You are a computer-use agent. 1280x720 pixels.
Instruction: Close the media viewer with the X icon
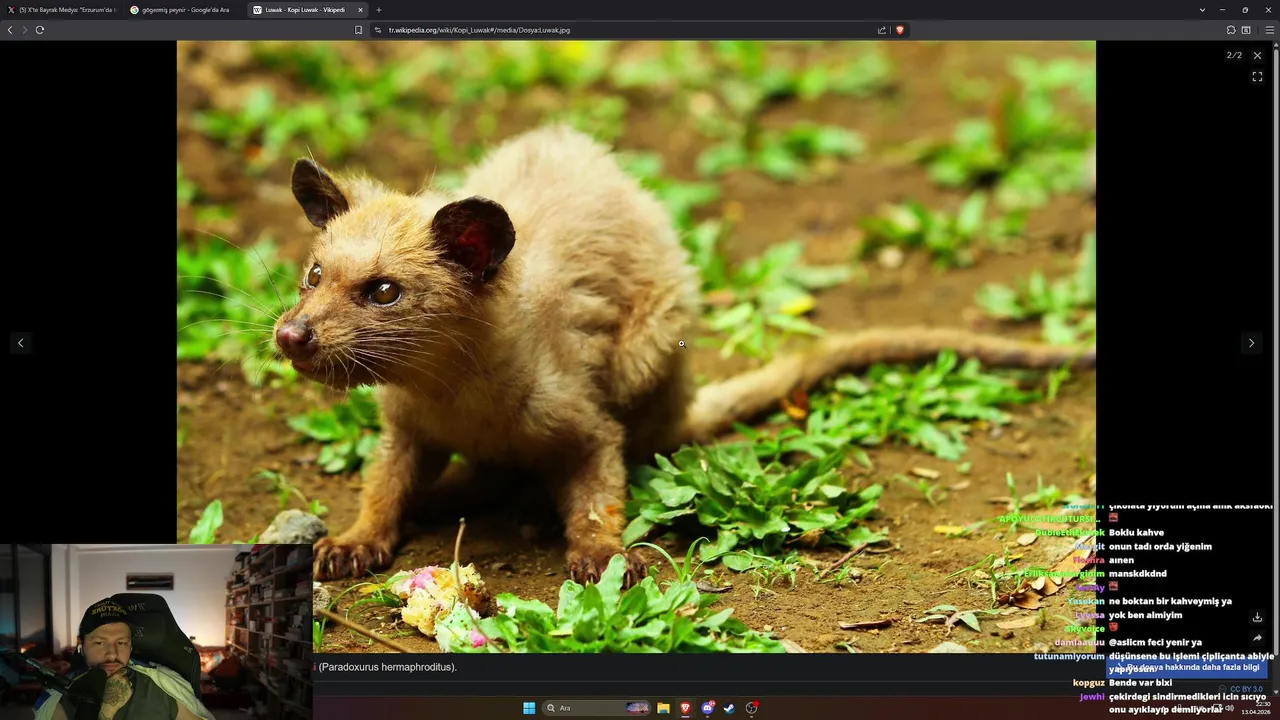[1257, 55]
